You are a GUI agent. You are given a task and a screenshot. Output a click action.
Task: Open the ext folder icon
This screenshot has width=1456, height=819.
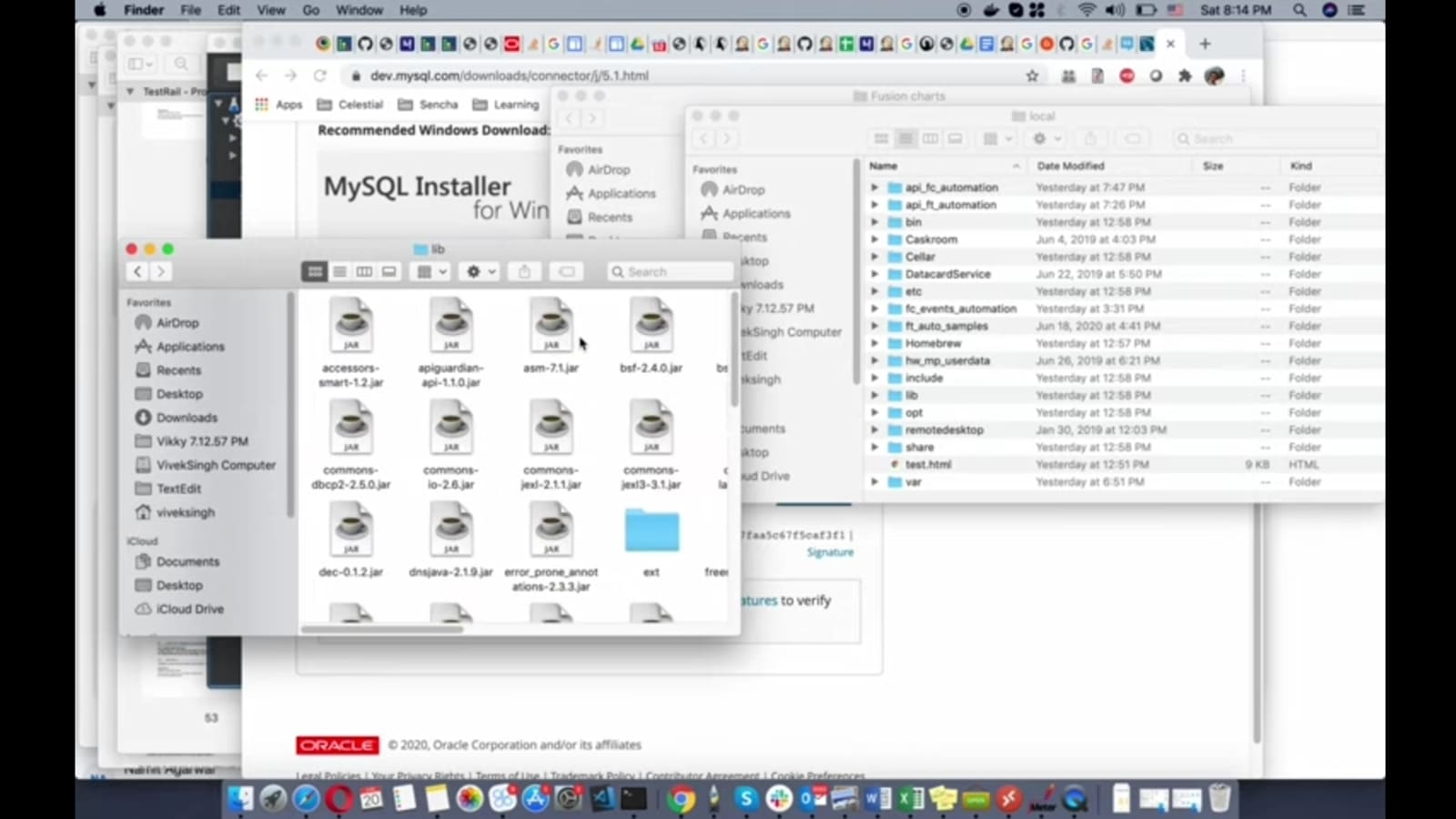click(652, 531)
